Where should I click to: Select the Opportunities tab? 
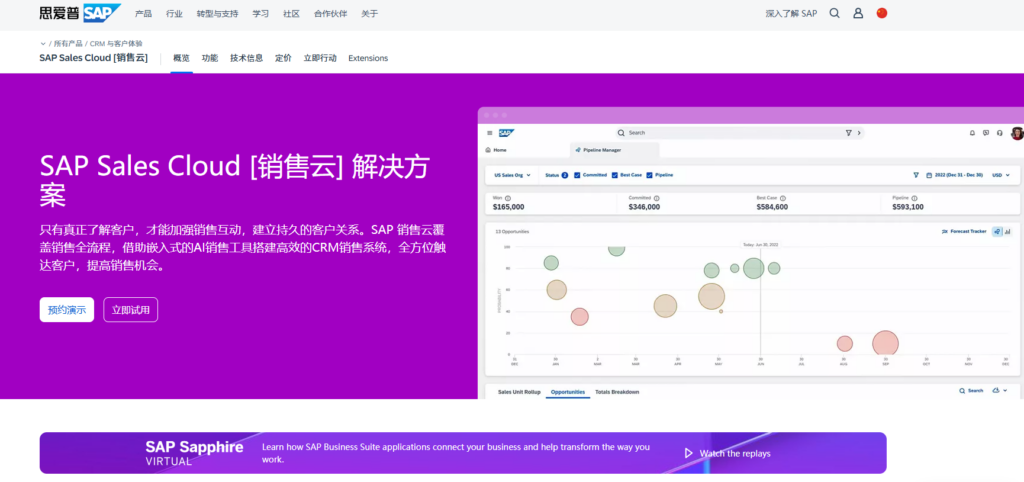click(568, 392)
